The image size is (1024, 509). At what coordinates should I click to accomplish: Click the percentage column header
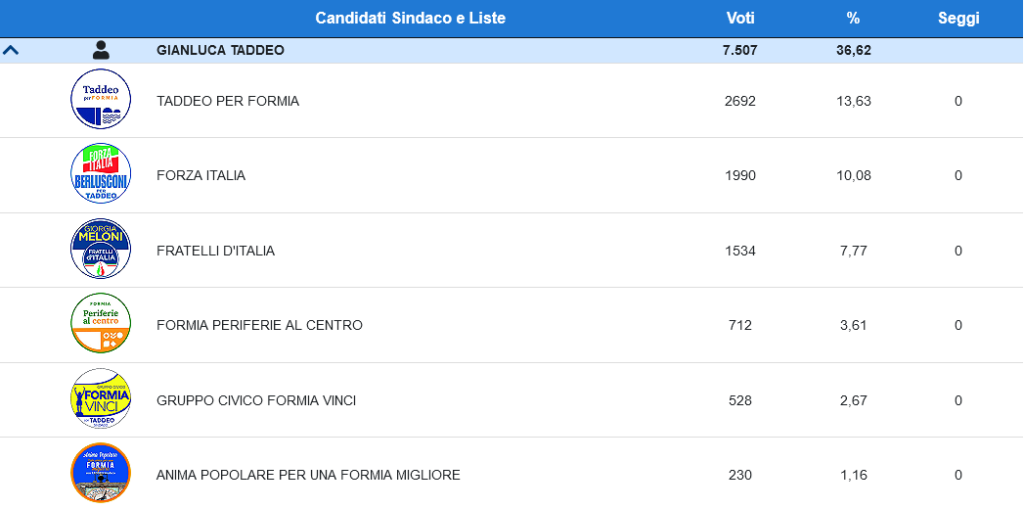[x=853, y=18]
